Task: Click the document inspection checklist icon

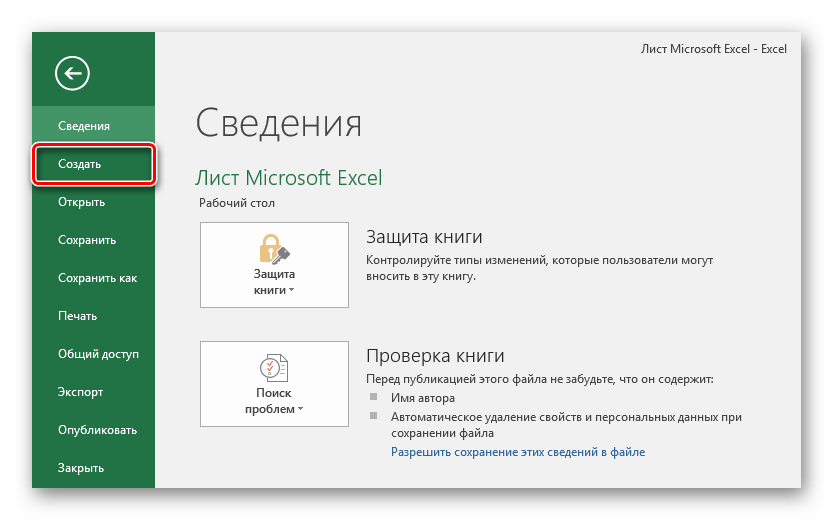Action: [274, 368]
